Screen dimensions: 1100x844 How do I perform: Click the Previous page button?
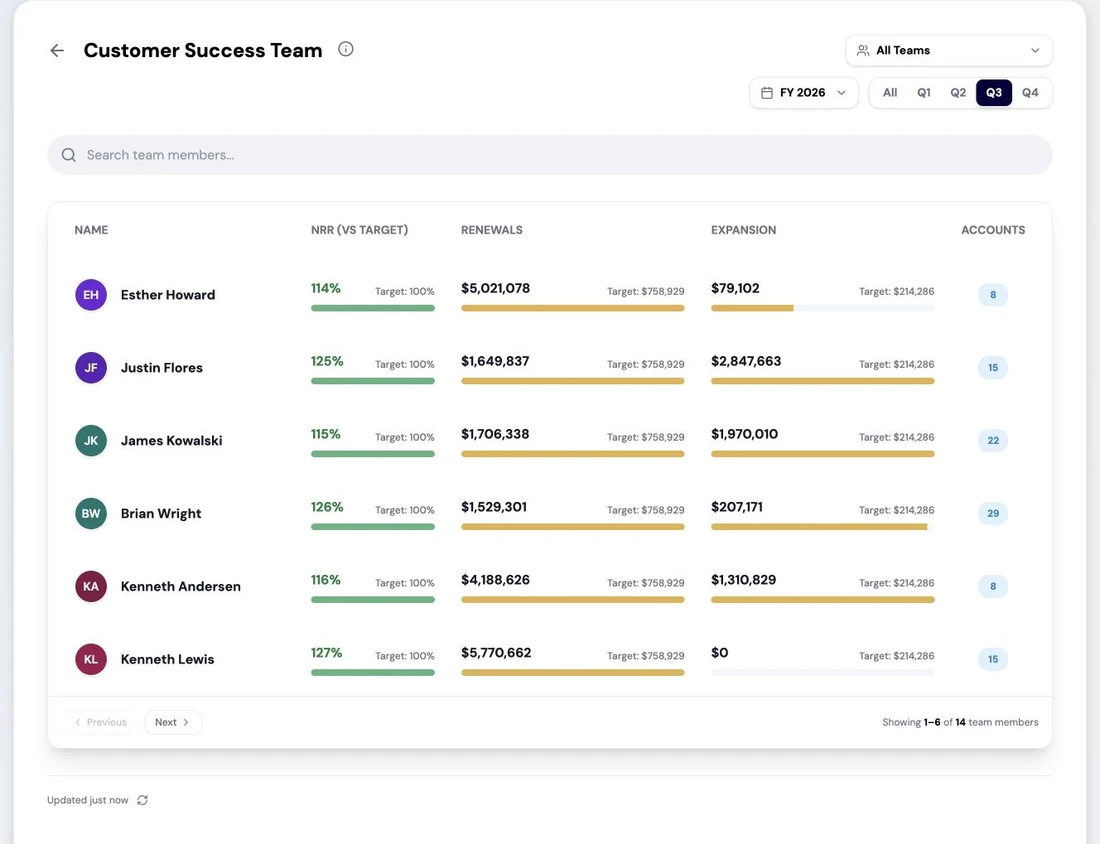101,722
